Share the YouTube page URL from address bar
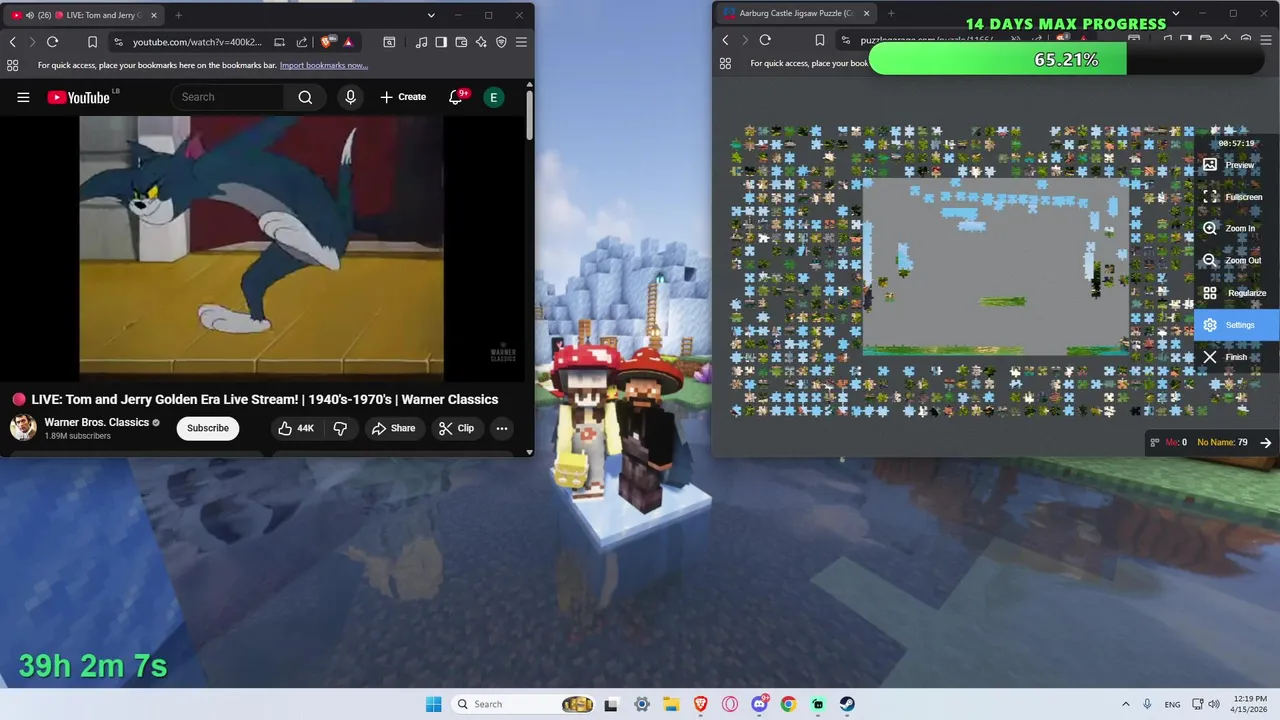This screenshot has height=720, width=1280. pyautogui.click(x=302, y=42)
